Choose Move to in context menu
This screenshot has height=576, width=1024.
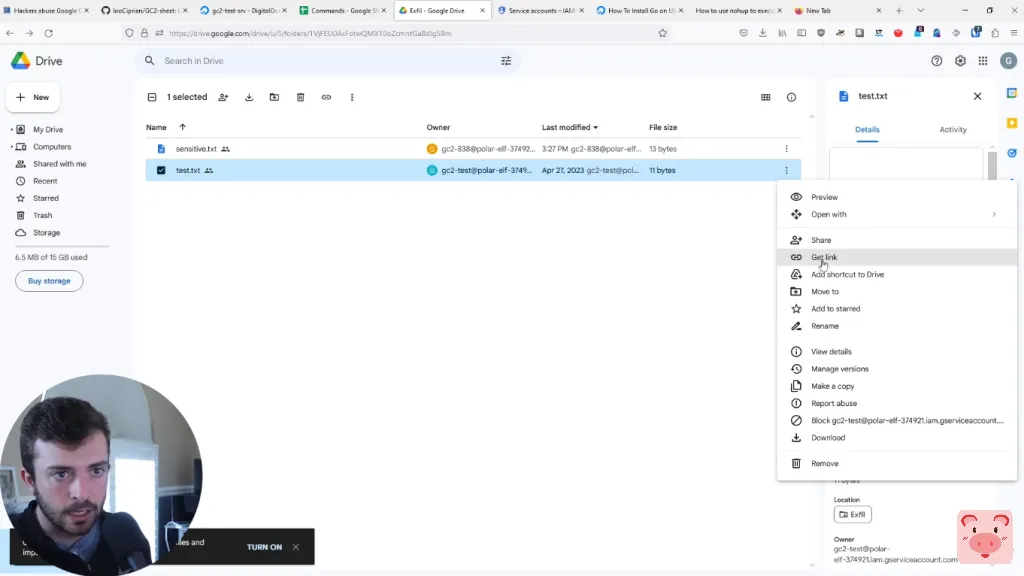pyautogui.click(x=897, y=292)
